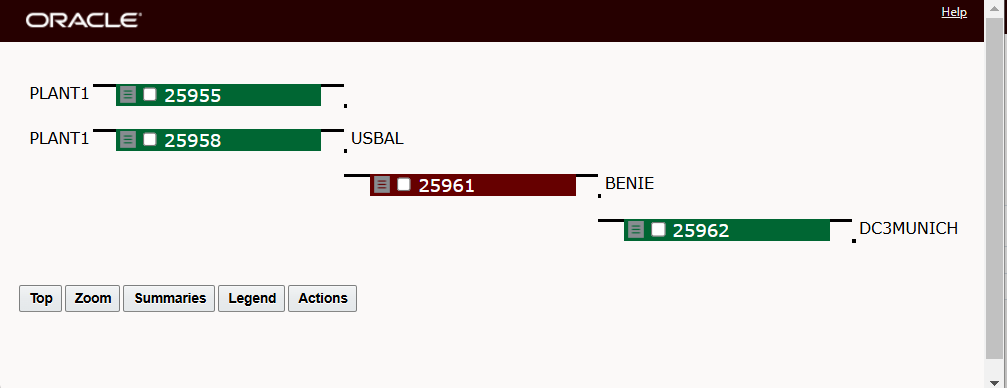Show the Legend
1007x388 pixels.
point(252,299)
